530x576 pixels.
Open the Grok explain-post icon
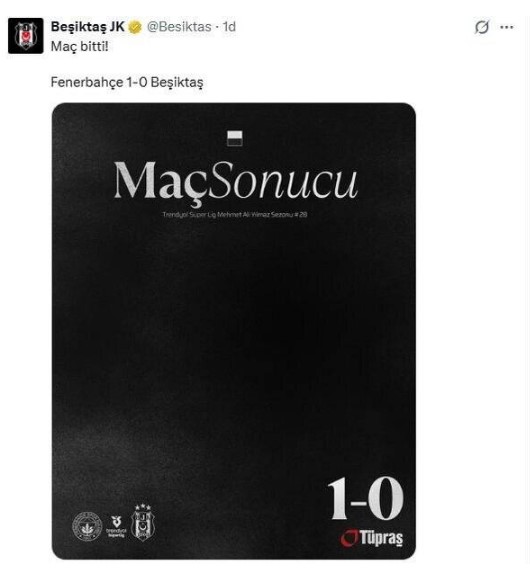(x=482, y=27)
